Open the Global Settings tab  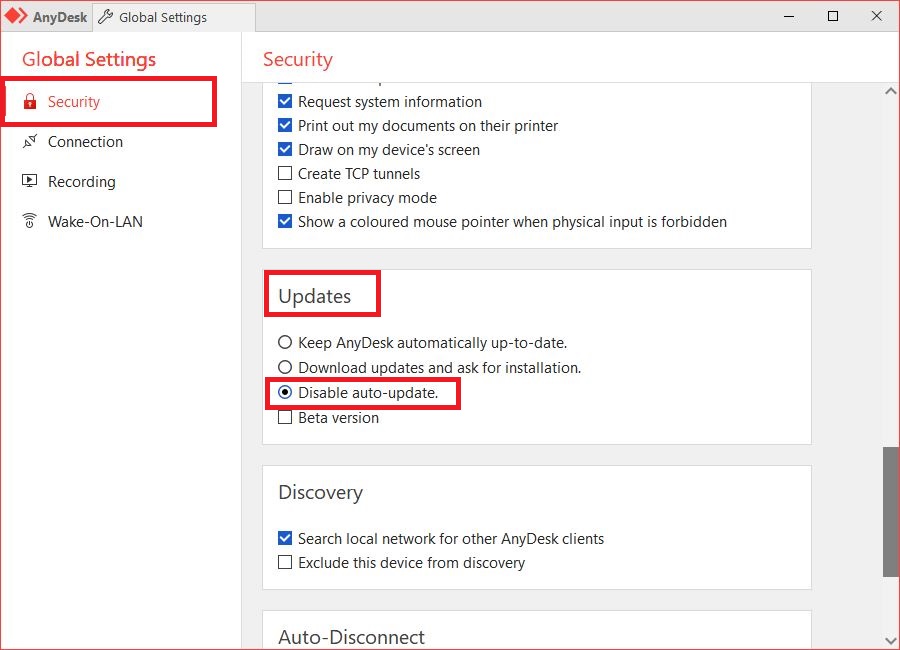[174, 17]
